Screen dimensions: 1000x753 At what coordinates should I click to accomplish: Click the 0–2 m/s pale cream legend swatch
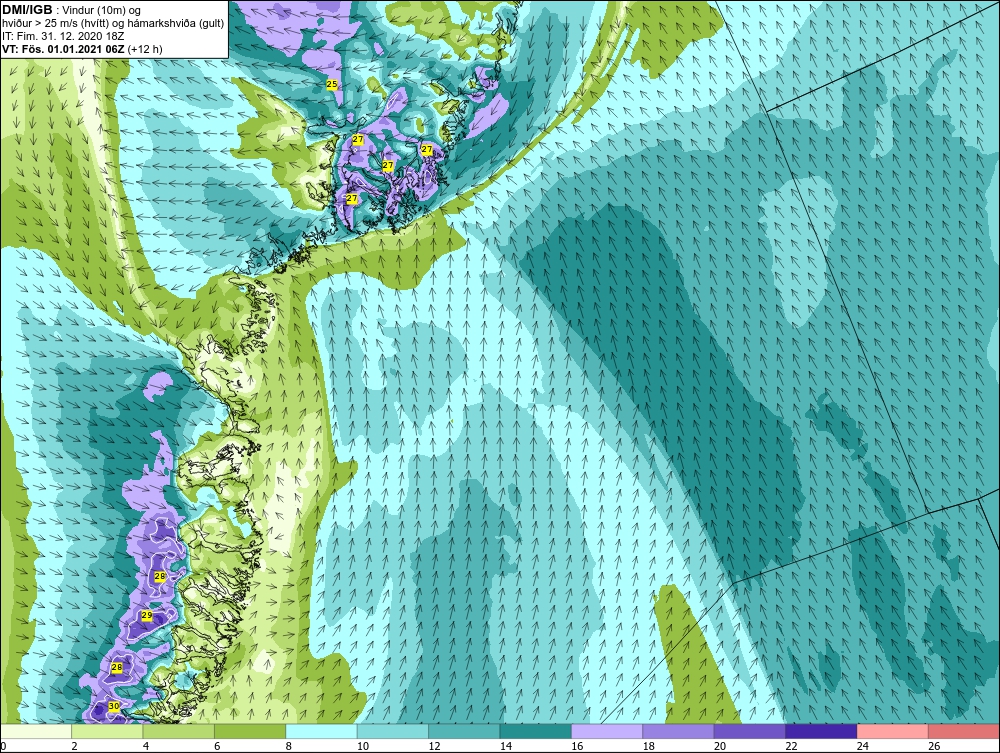(36, 731)
